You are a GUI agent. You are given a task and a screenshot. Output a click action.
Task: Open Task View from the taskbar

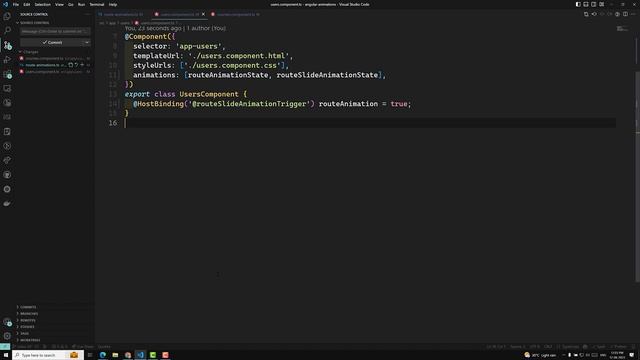coord(90,355)
